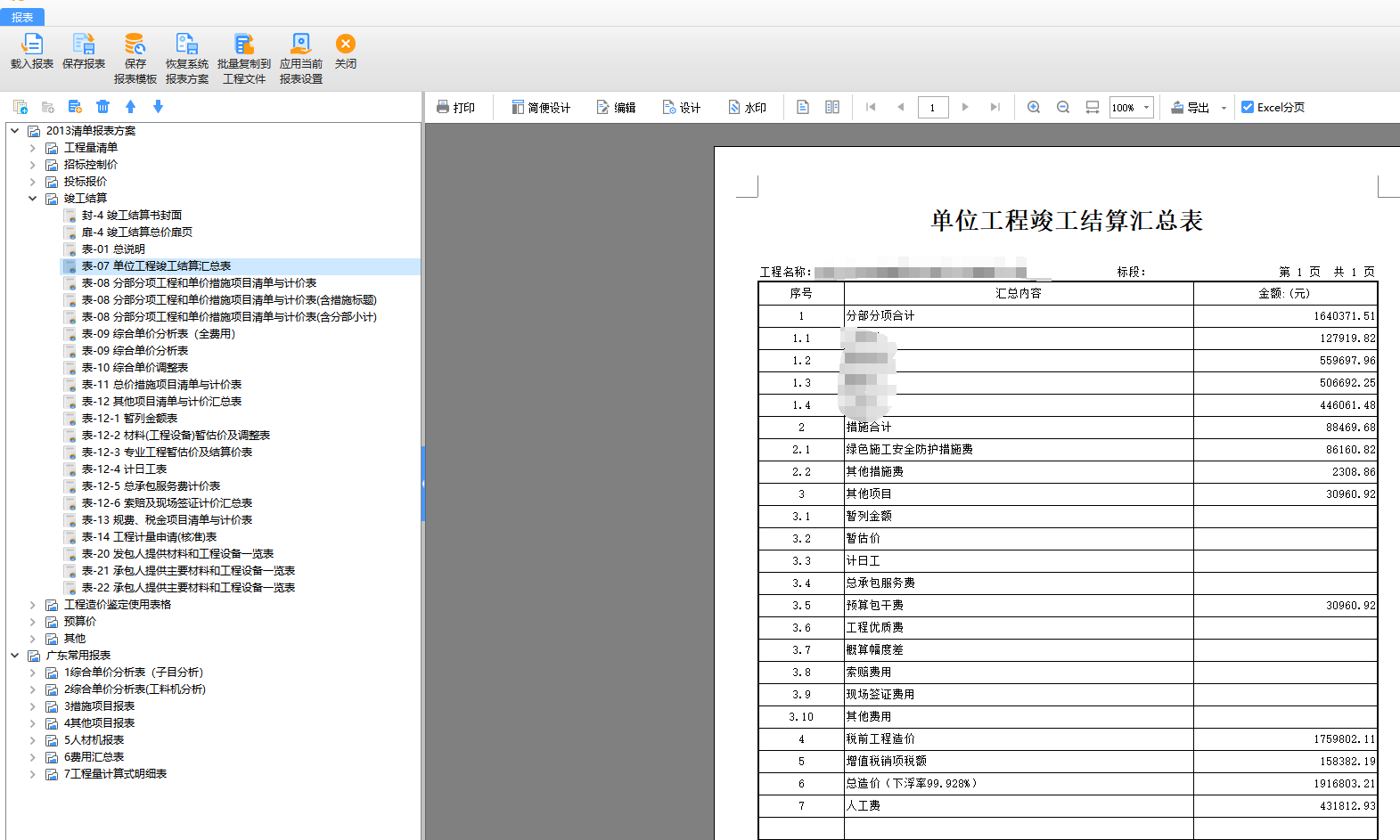Screen dimensions: 1400x840
Task: Click the 载入报表 load report icon
Action: tap(32, 44)
